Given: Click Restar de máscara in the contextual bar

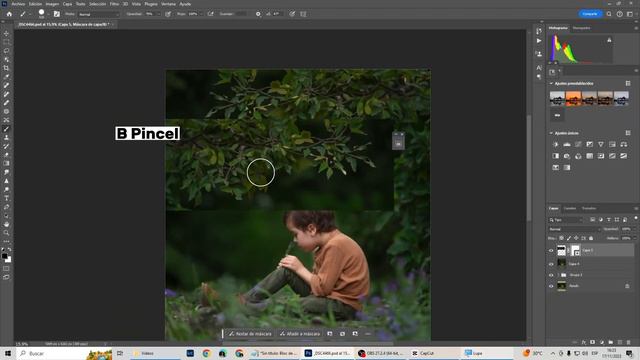Looking at the screenshot, I should (250, 334).
